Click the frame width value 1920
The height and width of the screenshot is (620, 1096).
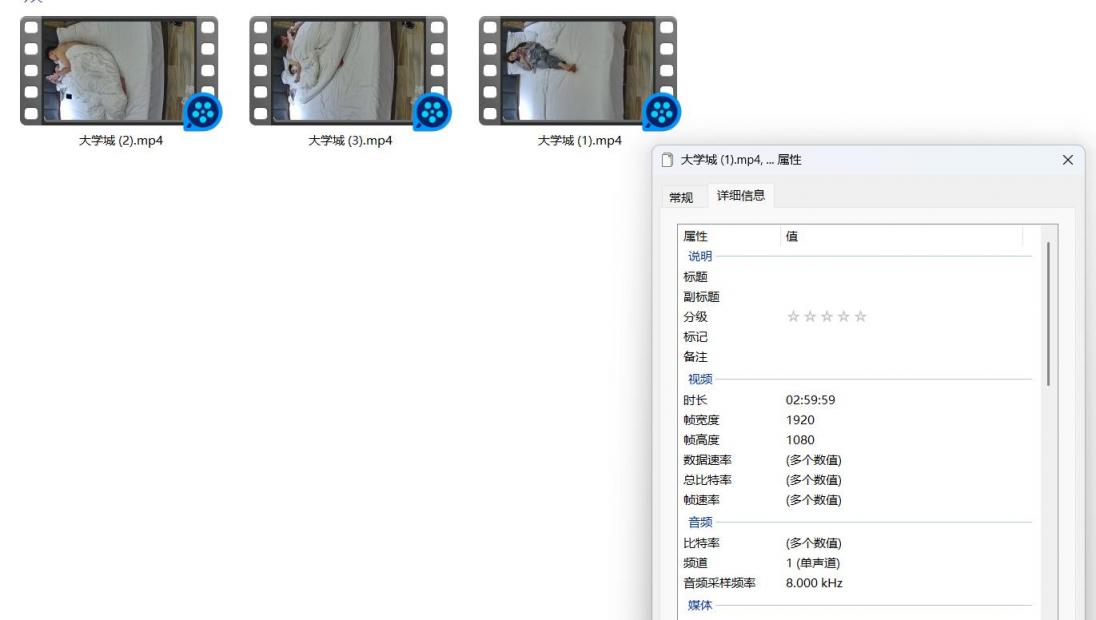click(800, 420)
